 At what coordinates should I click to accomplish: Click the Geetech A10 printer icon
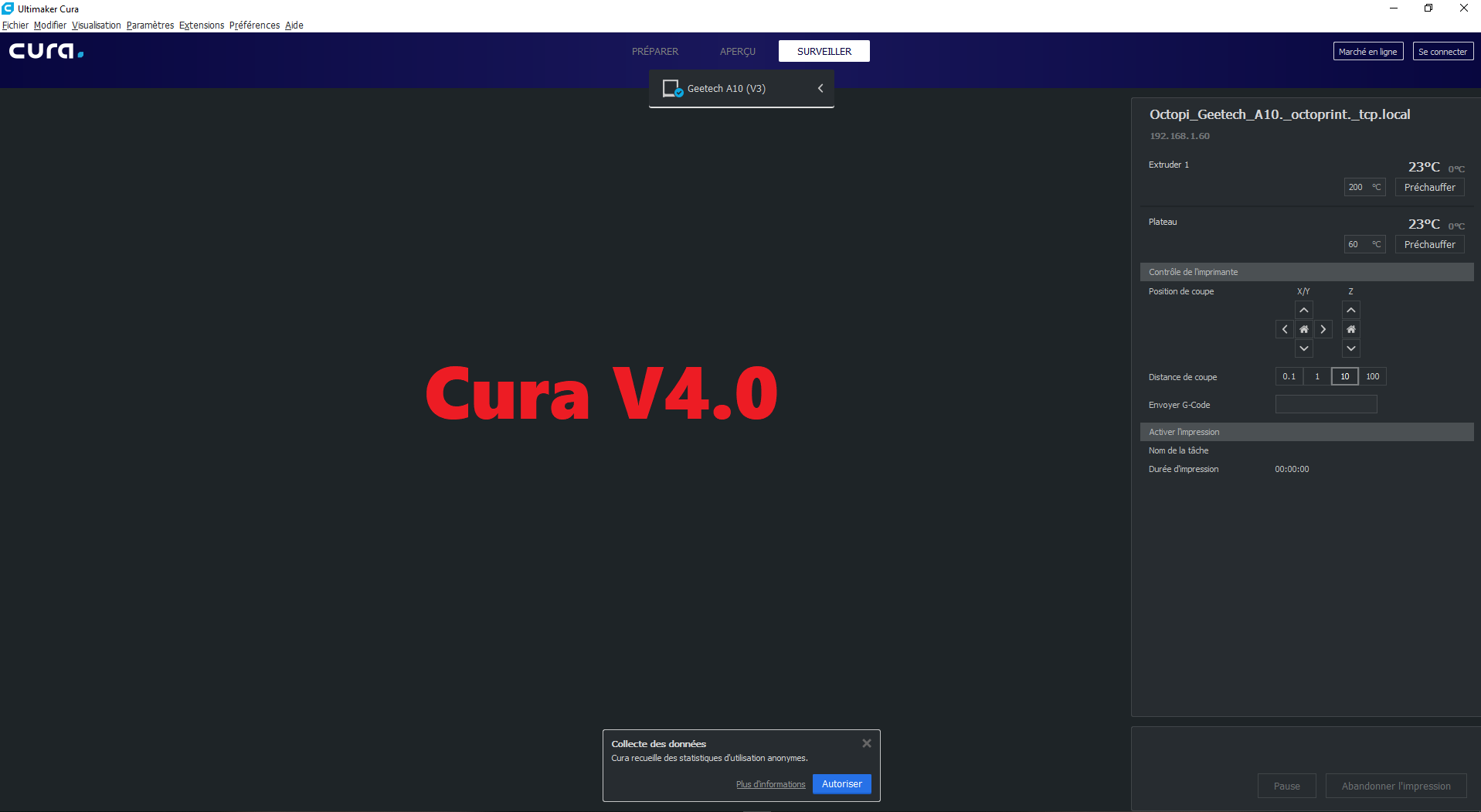coord(672,88)
